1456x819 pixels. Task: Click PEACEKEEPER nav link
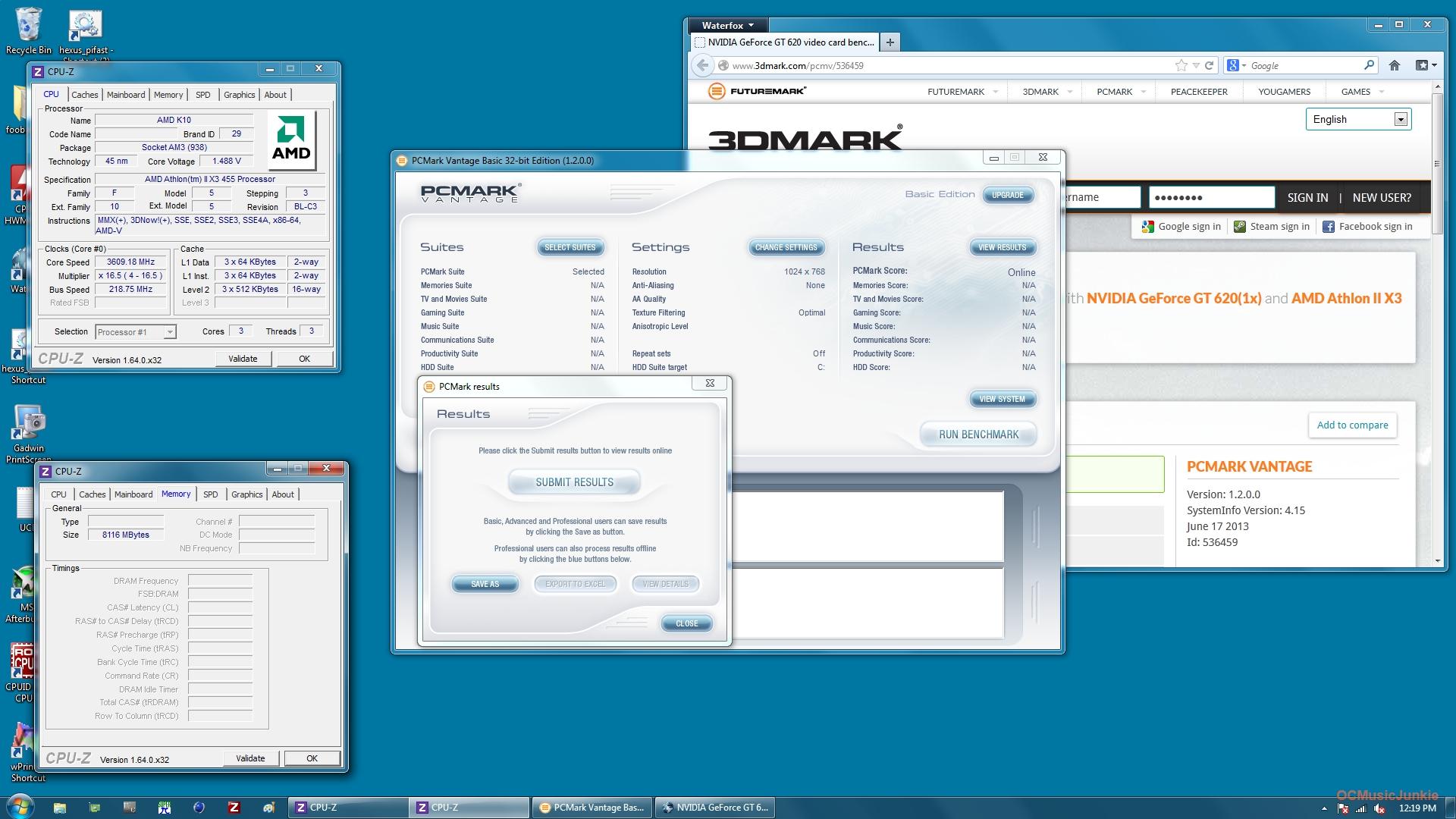pyautogui.click(x=1199, y=92)
